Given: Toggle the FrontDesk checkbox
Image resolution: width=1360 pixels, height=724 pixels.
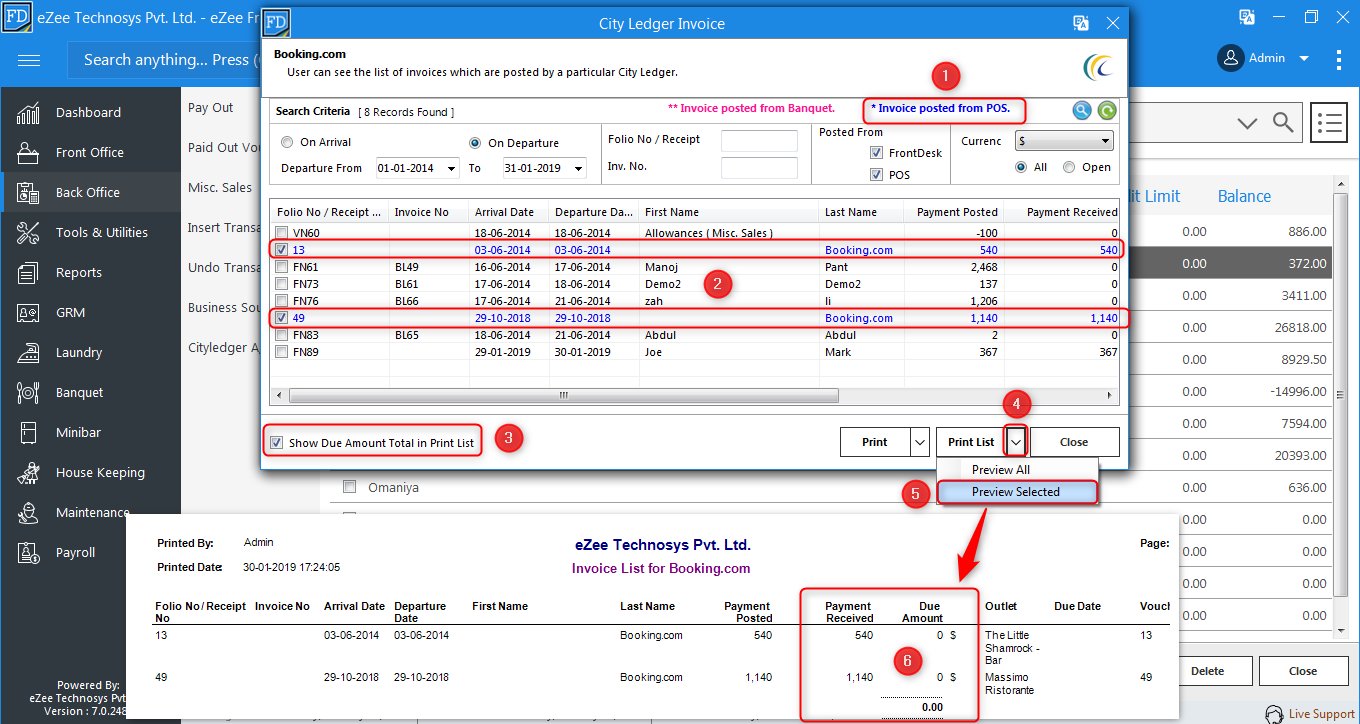Looking at the screenshot, I should click(x=876, y=153).
